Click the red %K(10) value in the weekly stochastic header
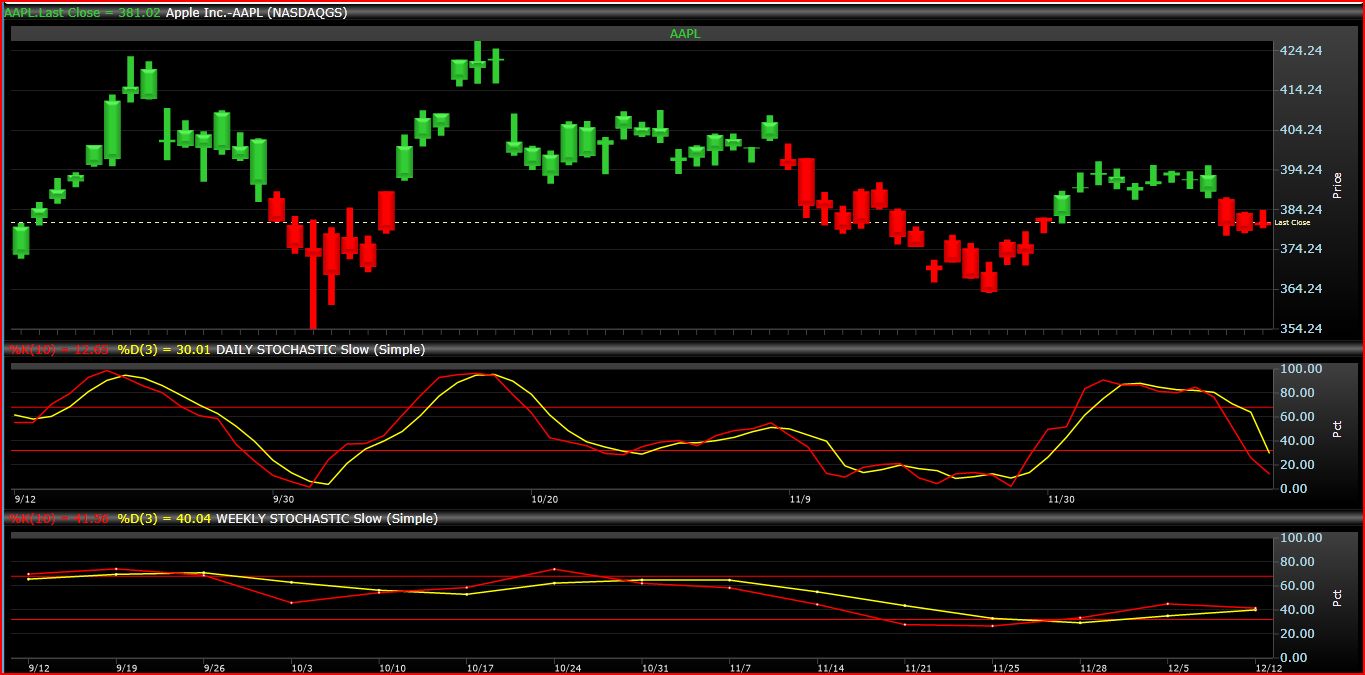The width and height of the screenshot is (1365, 675). [59, 519]
